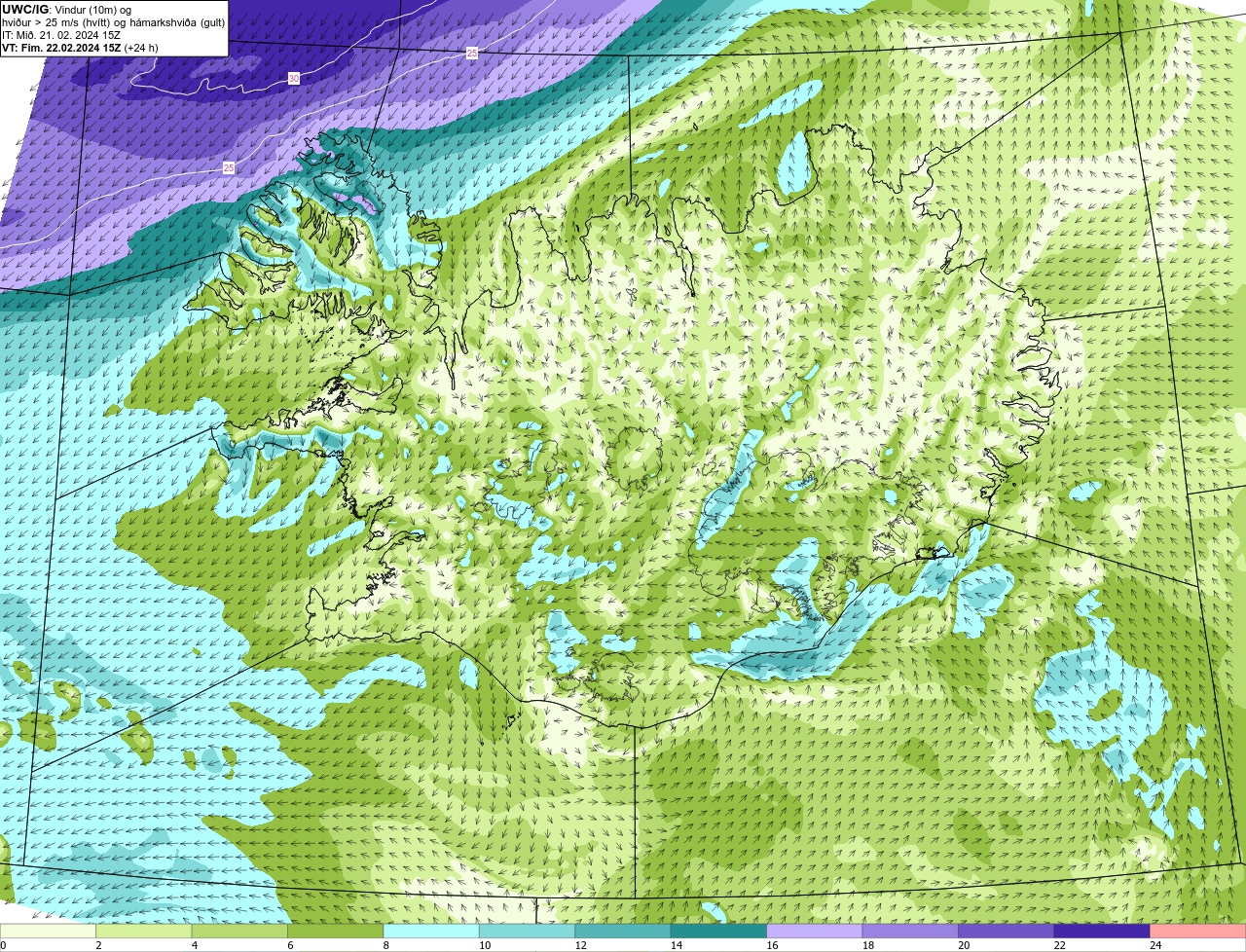Click the light green 2–4 m/s legend swatch

(x=144, y=931)
